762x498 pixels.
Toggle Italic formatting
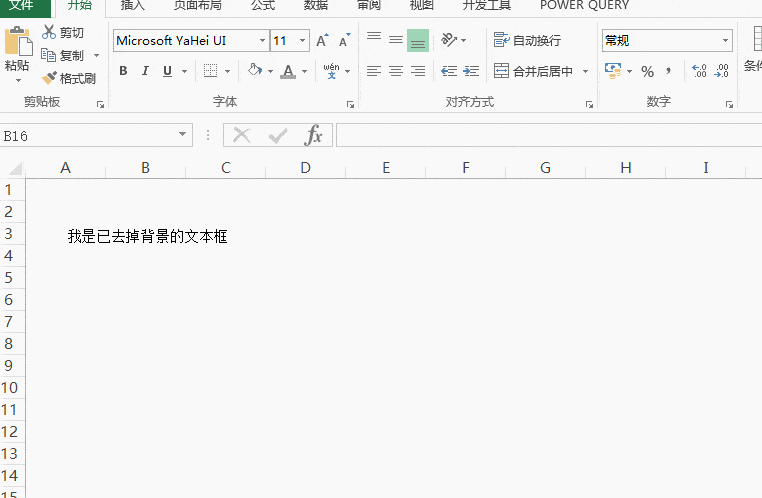145,71
